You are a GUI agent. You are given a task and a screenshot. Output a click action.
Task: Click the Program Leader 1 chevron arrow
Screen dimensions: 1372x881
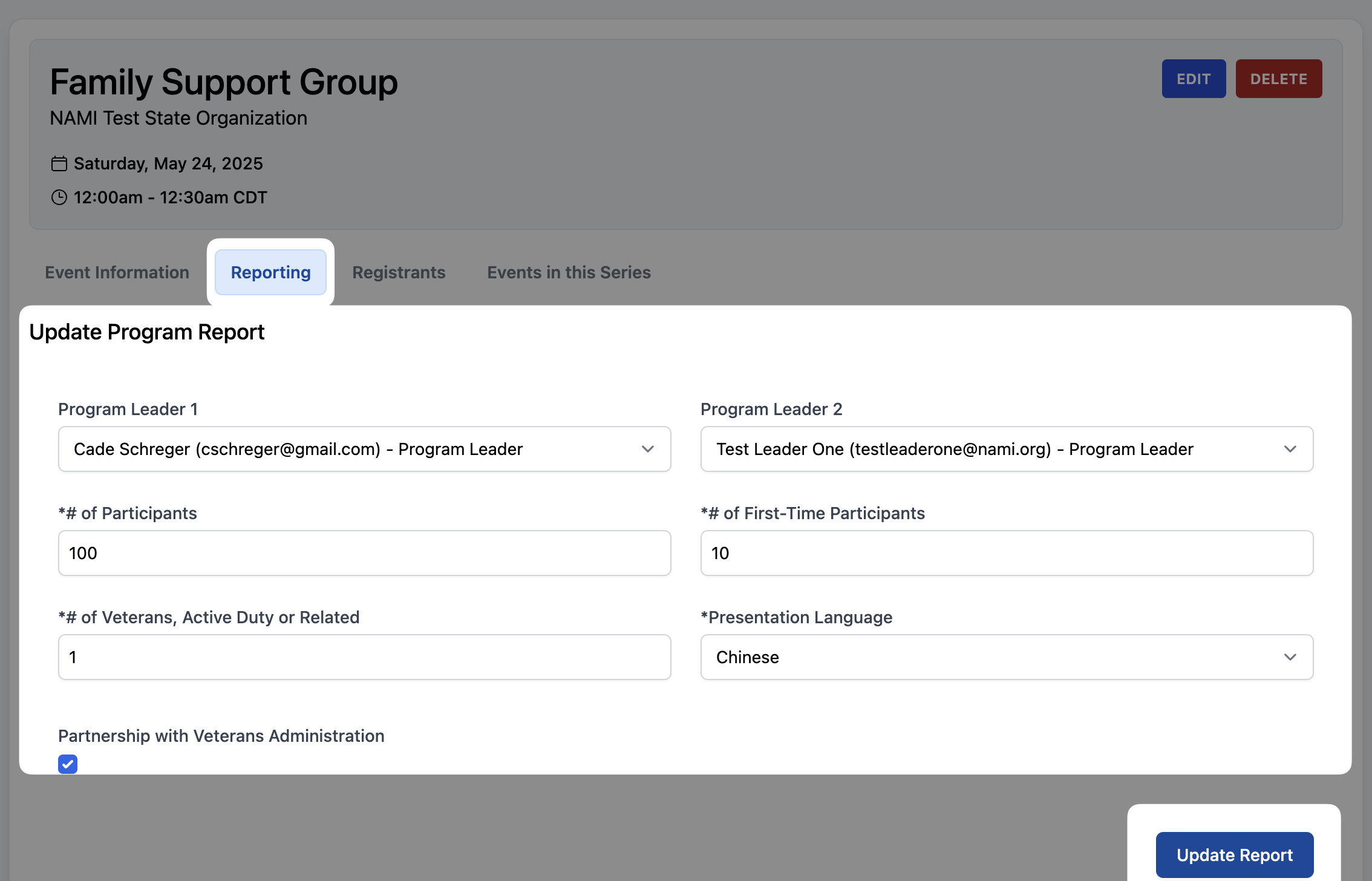tap(647, 449)
